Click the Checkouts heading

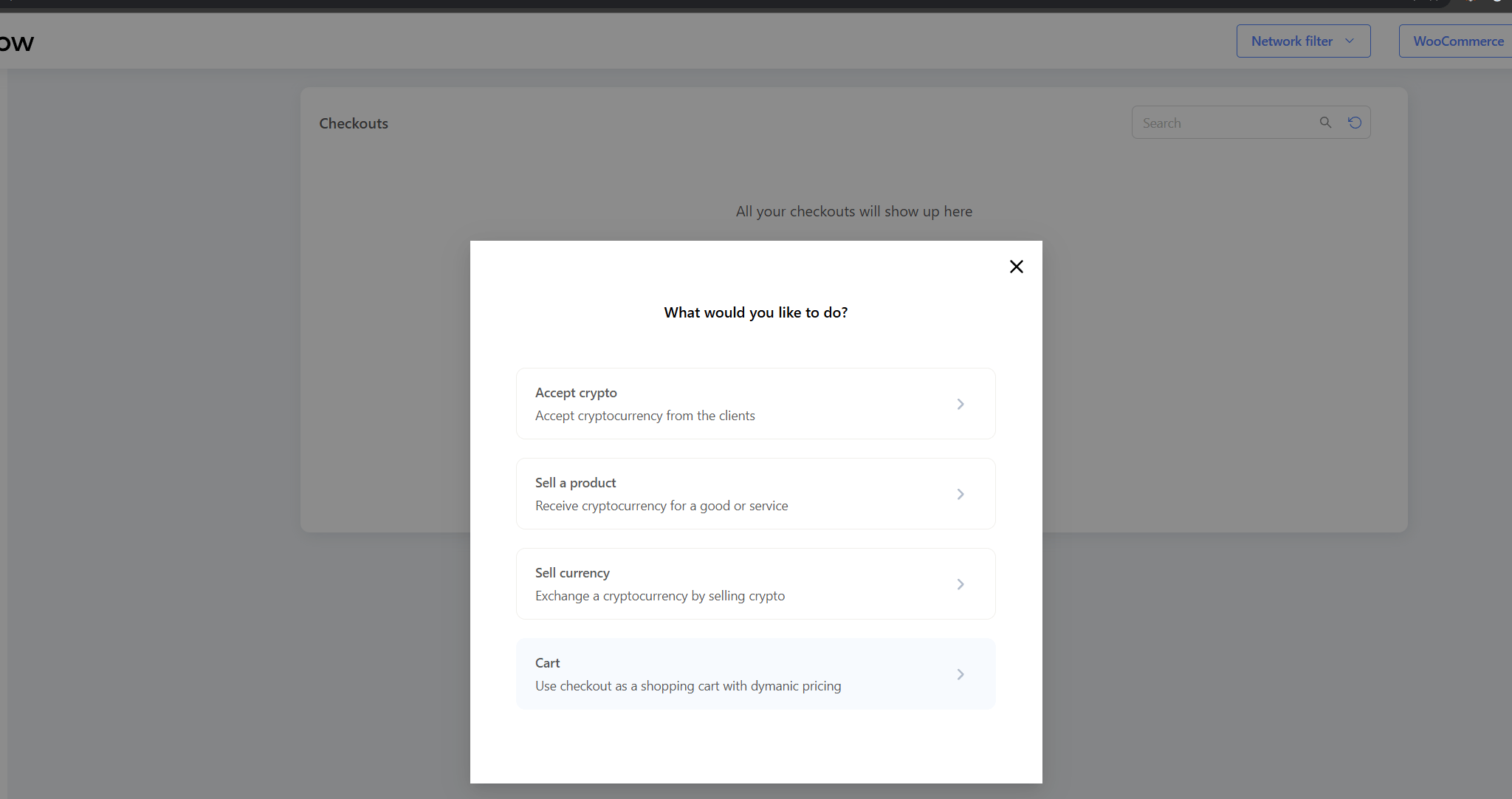(354, 123)
